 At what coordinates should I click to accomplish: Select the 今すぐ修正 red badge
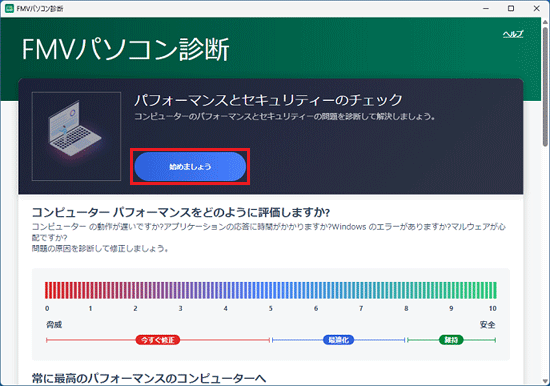pos(158,340)
